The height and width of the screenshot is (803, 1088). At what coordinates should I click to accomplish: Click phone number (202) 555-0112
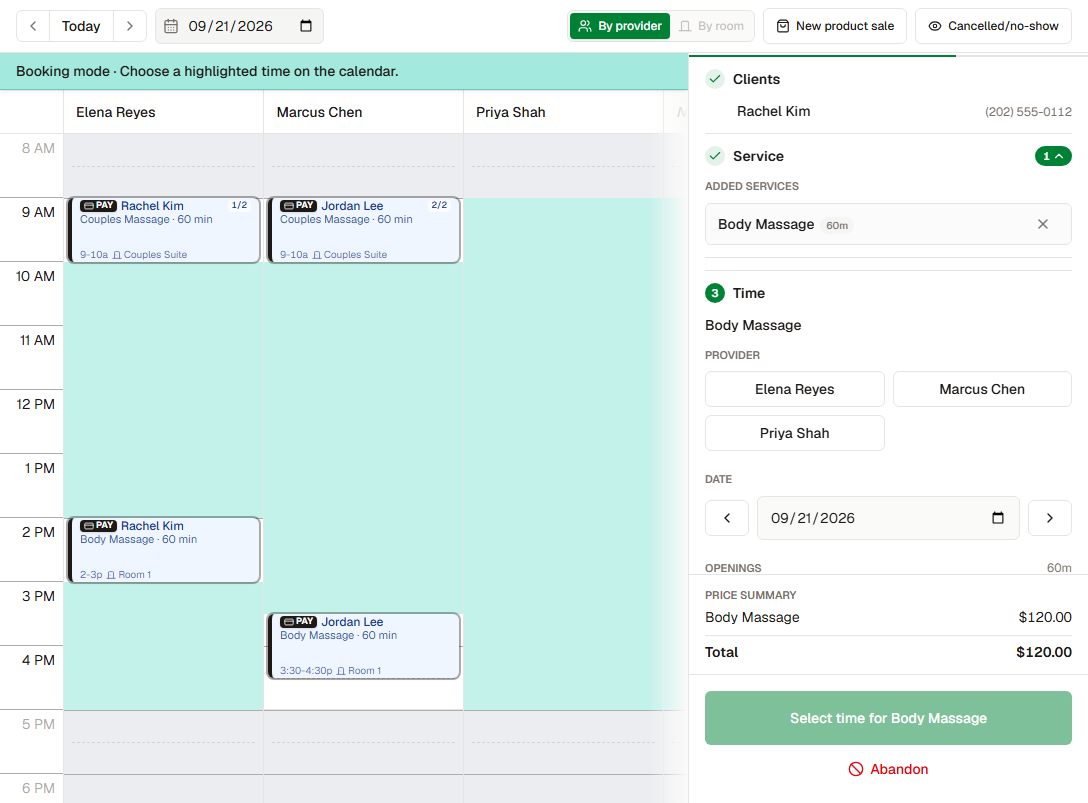pyautogui.click(x=1028, y=112)
